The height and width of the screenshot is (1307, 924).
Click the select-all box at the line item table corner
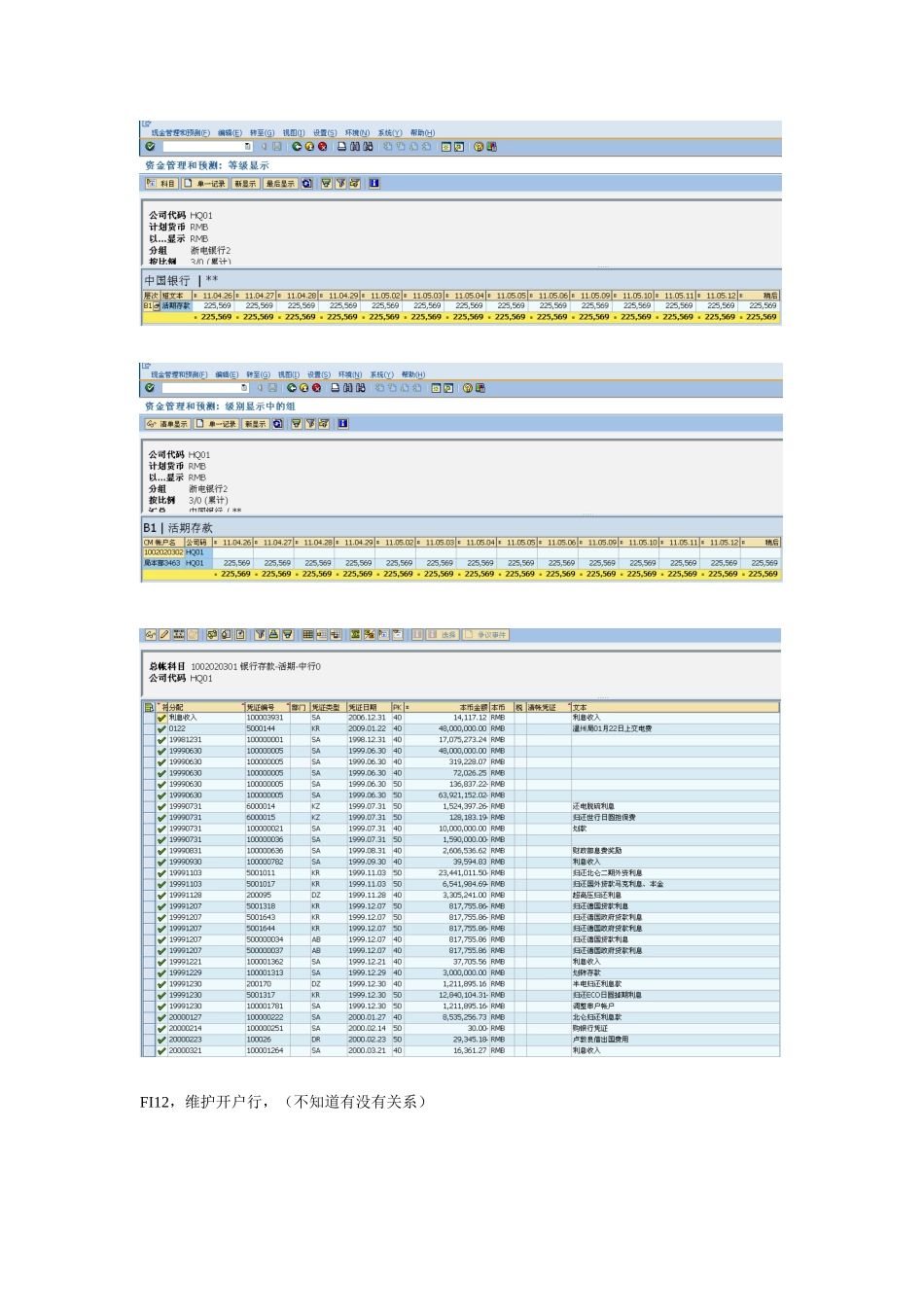click(148, 707)
